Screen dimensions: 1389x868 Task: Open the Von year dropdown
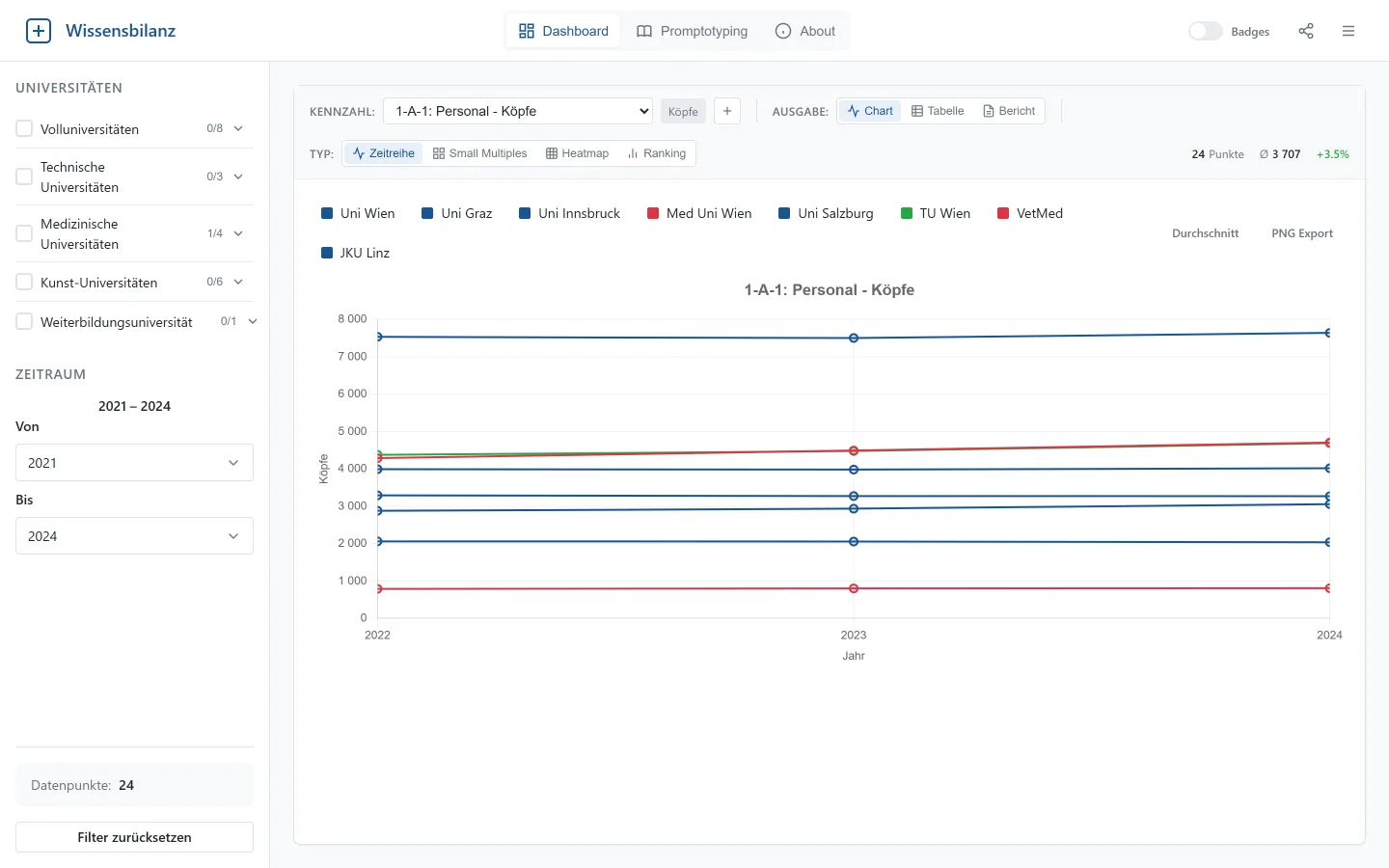pos(134,463)
